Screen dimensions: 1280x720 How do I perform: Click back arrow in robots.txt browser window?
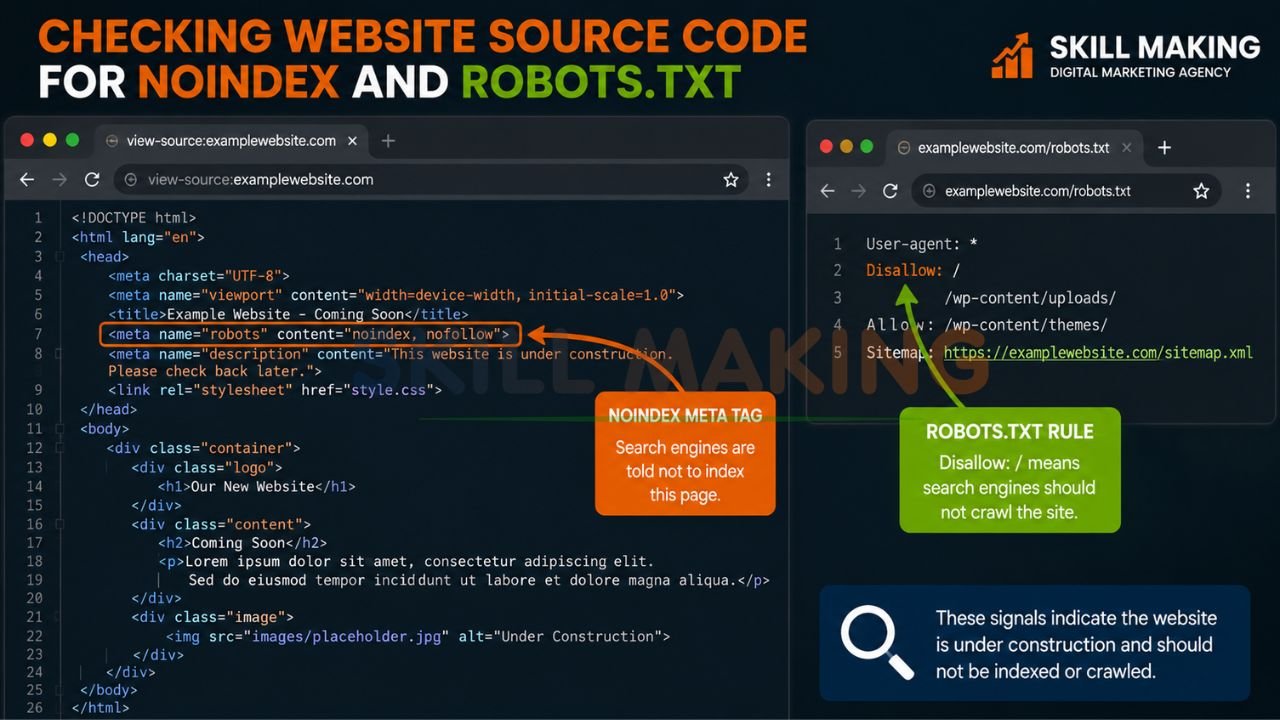[827, 191]
